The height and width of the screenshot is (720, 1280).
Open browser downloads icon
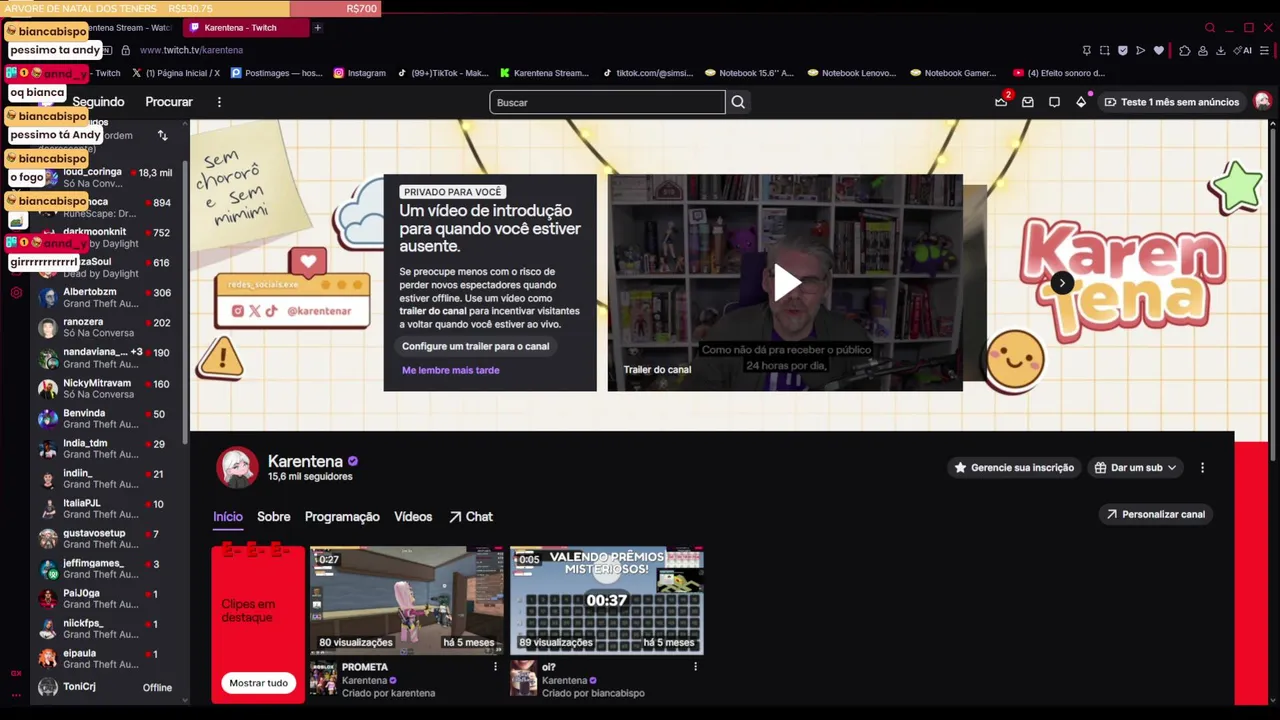click(x=1221, y=50)
